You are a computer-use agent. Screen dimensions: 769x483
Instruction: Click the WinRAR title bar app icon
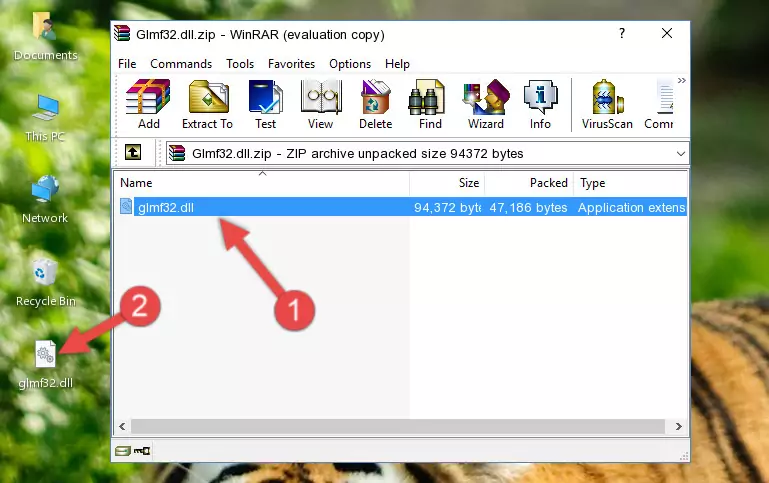tap(122, 34)
